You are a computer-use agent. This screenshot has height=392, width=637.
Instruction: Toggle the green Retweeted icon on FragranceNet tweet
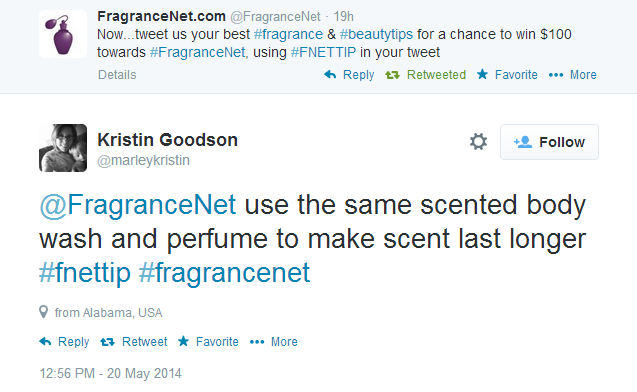click(392, 75)
